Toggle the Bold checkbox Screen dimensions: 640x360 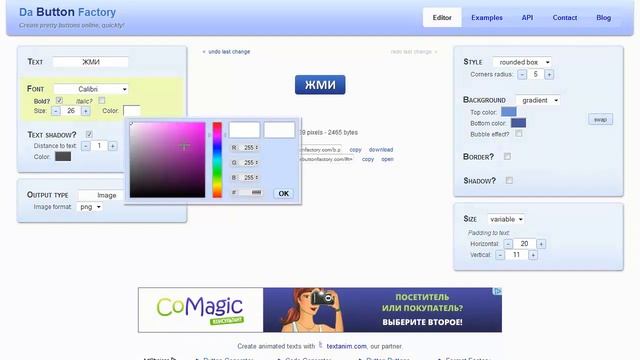pyautogui.click(x=59, y=100)
